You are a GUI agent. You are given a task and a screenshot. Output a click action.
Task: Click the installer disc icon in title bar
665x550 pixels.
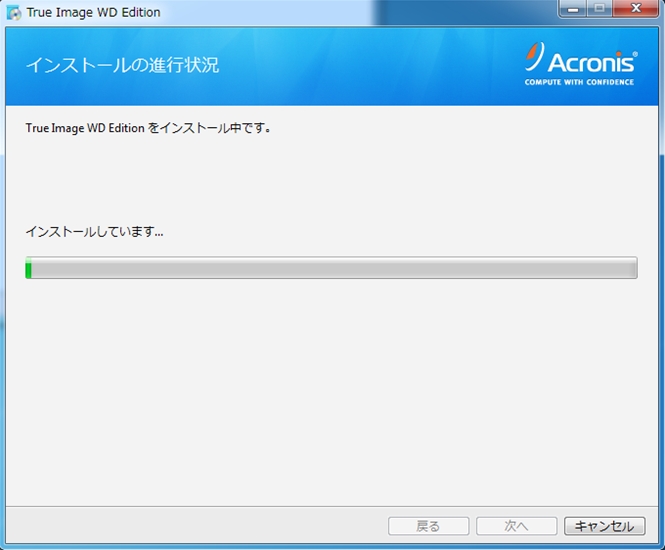pos(14,13)
